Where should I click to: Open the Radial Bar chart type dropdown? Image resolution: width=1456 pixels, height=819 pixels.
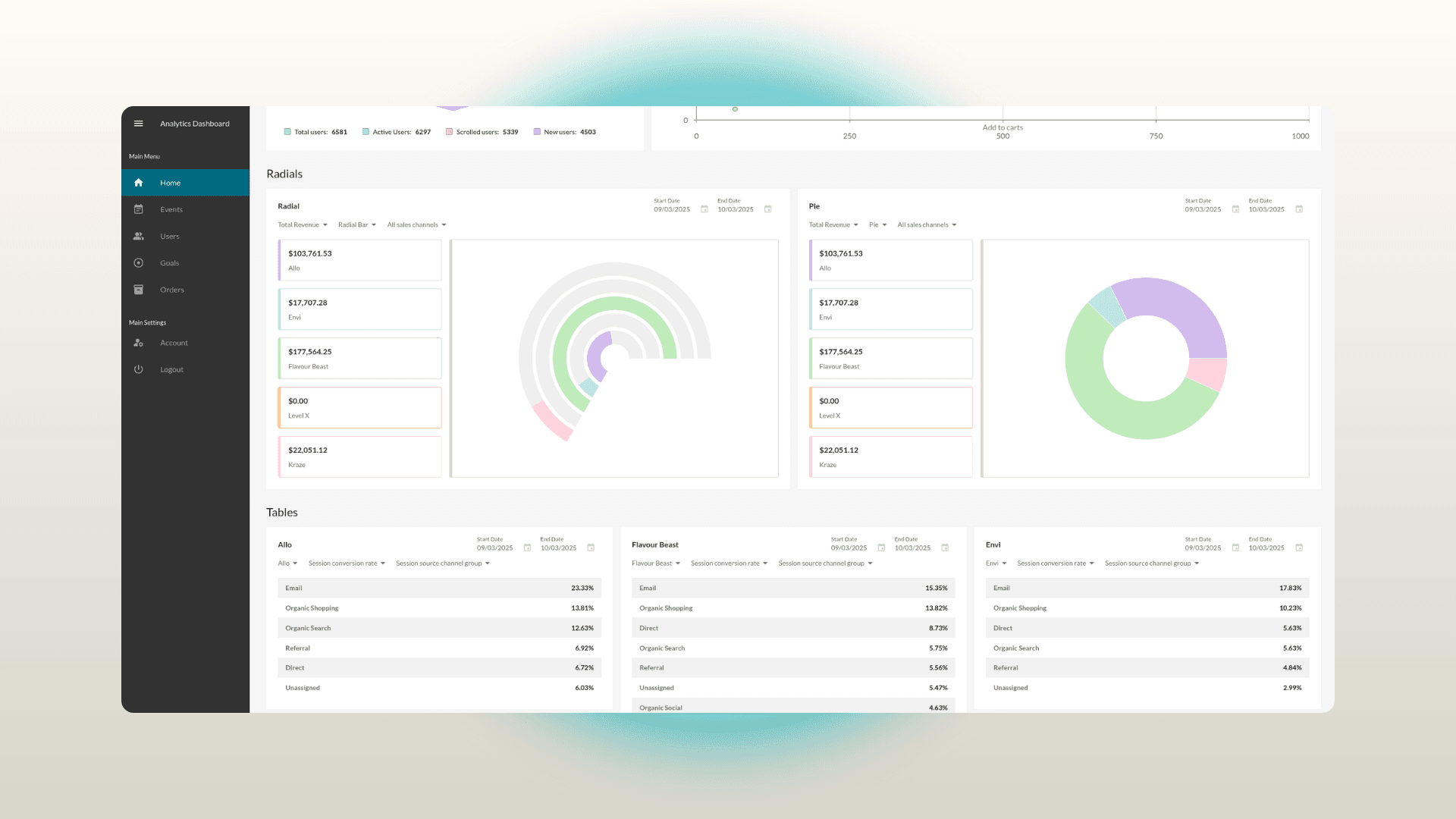point(356,224)
